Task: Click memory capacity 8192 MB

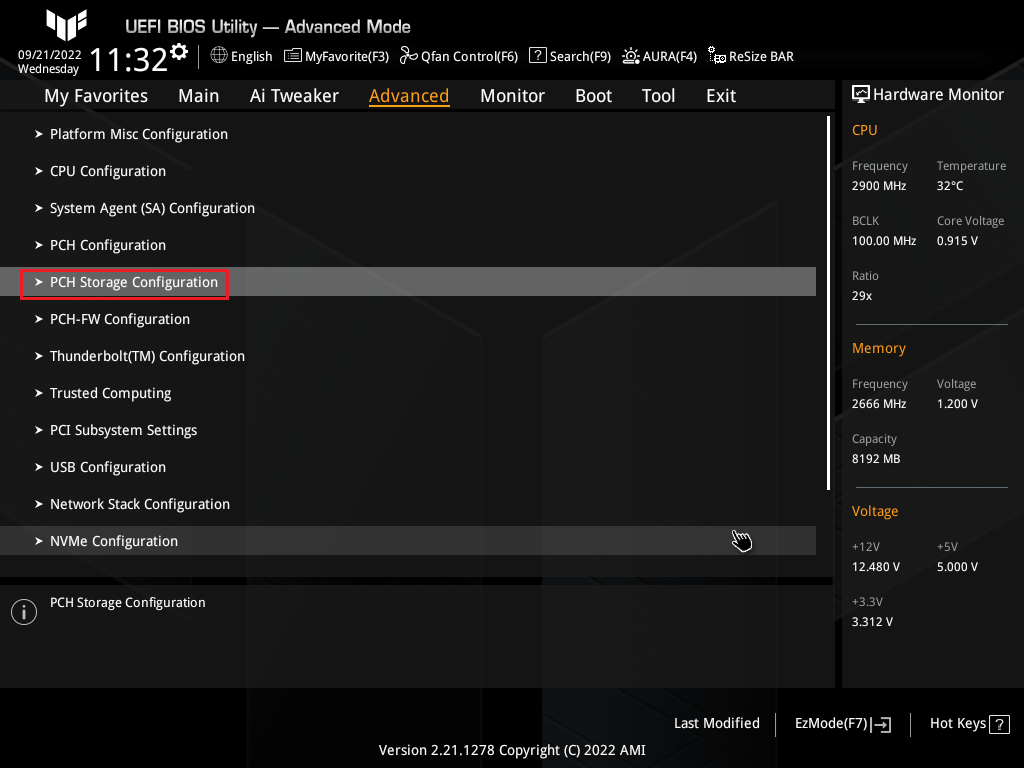Action: 876,459
